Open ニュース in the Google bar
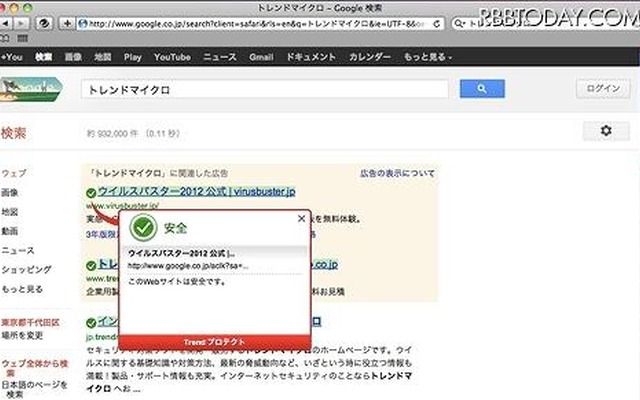Viewport: 640px width, 400px height. pyautogui.click(x=220, y=57)
